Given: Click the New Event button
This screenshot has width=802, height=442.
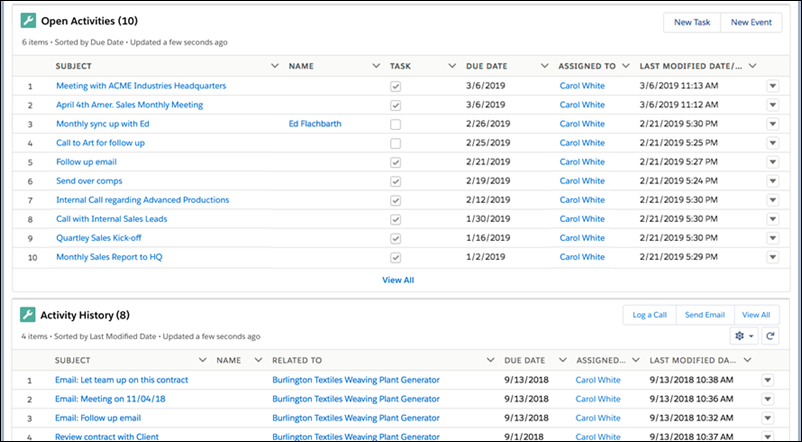Looking at the screenshot, I should [751, 23].
